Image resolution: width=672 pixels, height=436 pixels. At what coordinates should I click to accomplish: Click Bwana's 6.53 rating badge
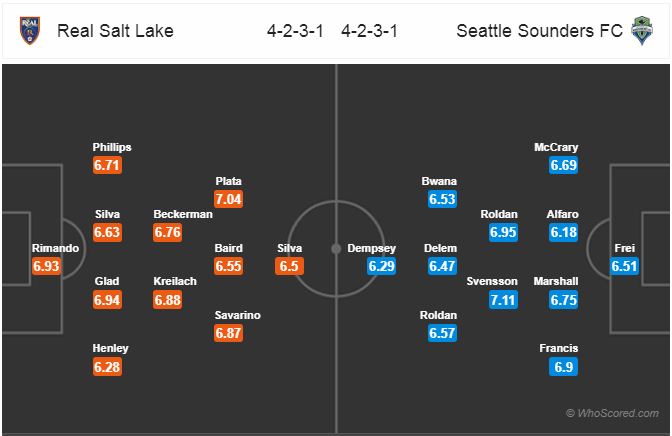[x=442, y=199]
